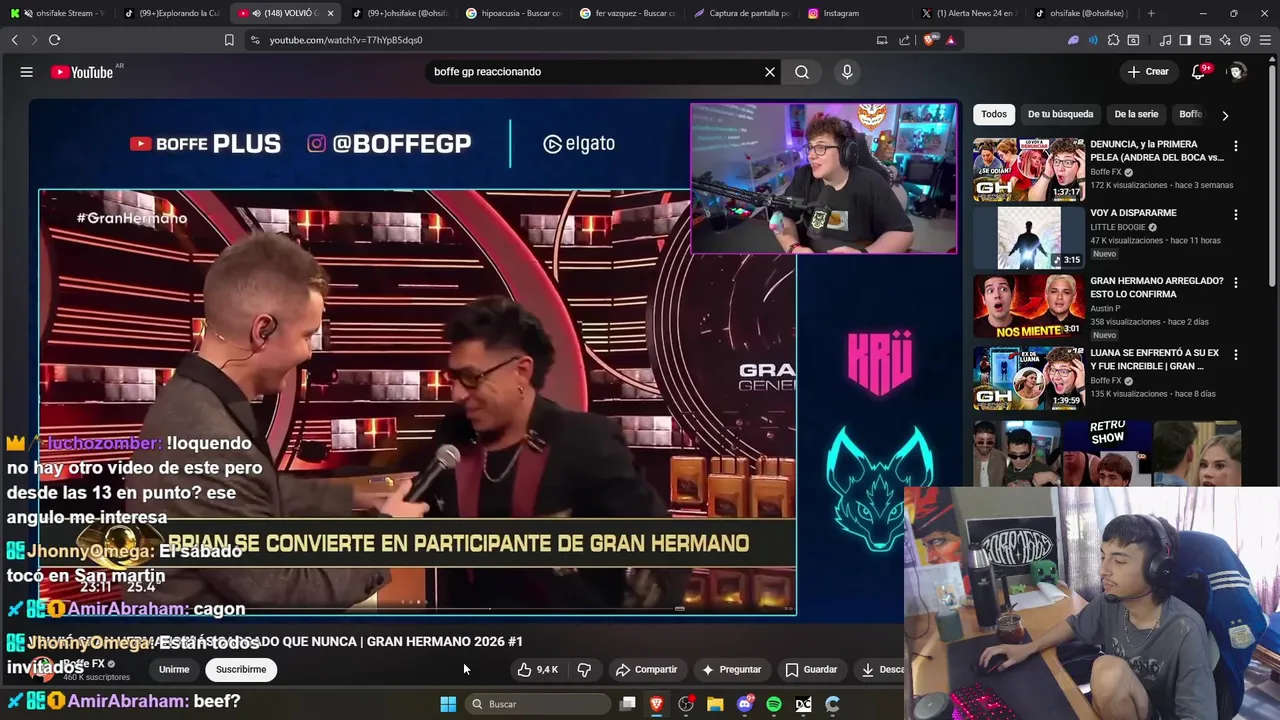Select the De la serie filter chip
The image size is (1280, 720).
[1136, 114]
